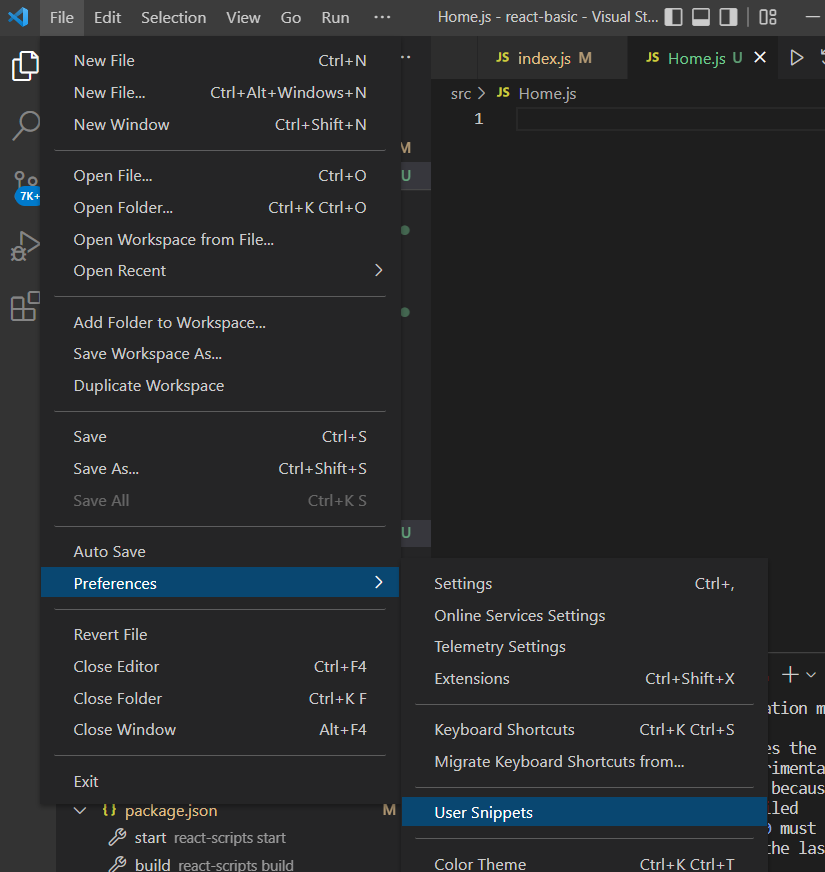Open the Search view in activity bar
Viewport: 825px width, 872px height.
25,126
